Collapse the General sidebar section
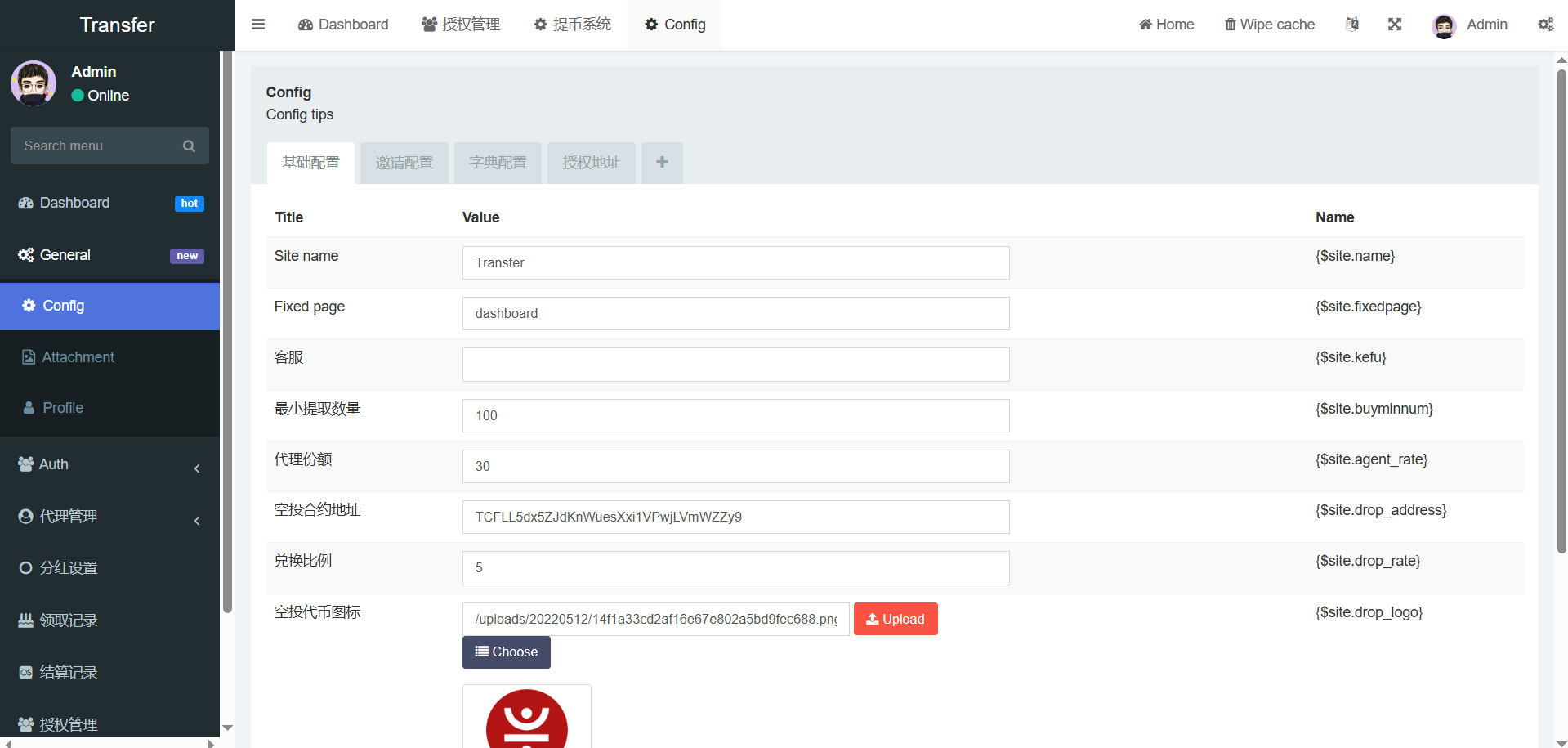Screen dimensions: 1568x748 tap(109, 255)
